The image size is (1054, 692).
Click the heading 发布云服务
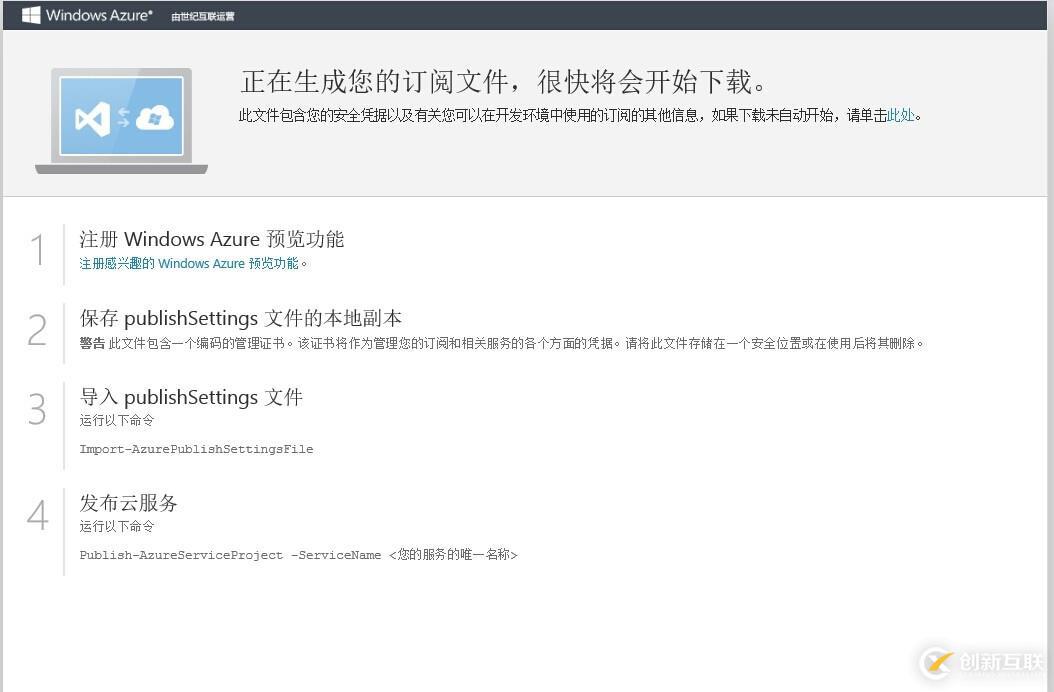[128, 502]
